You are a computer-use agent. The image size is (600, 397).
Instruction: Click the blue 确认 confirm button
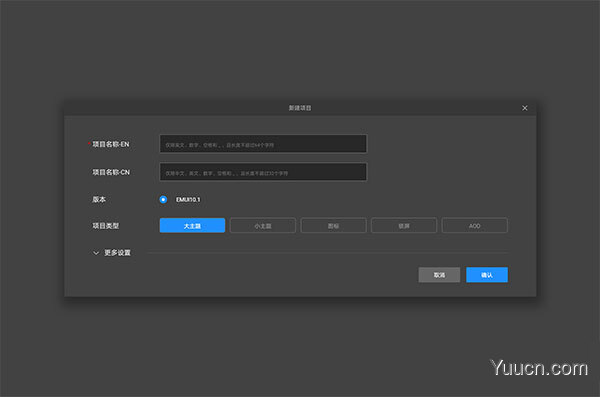click(487, 275)
